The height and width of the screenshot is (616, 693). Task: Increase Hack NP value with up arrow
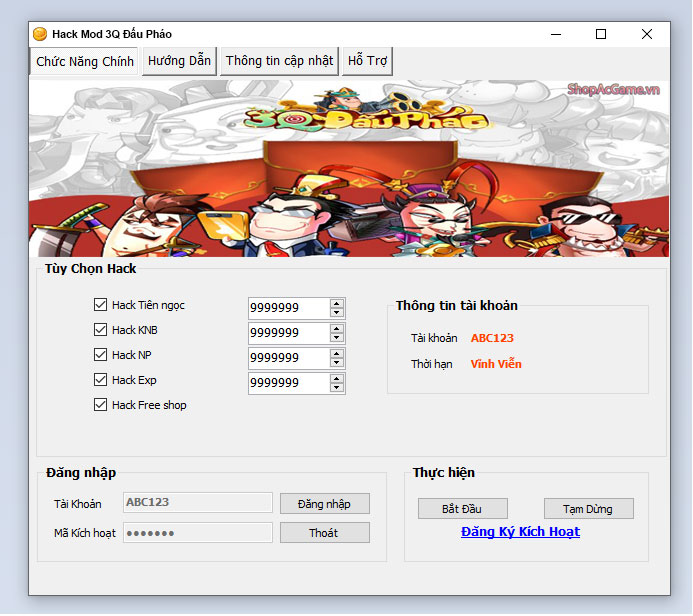[337, 354]
